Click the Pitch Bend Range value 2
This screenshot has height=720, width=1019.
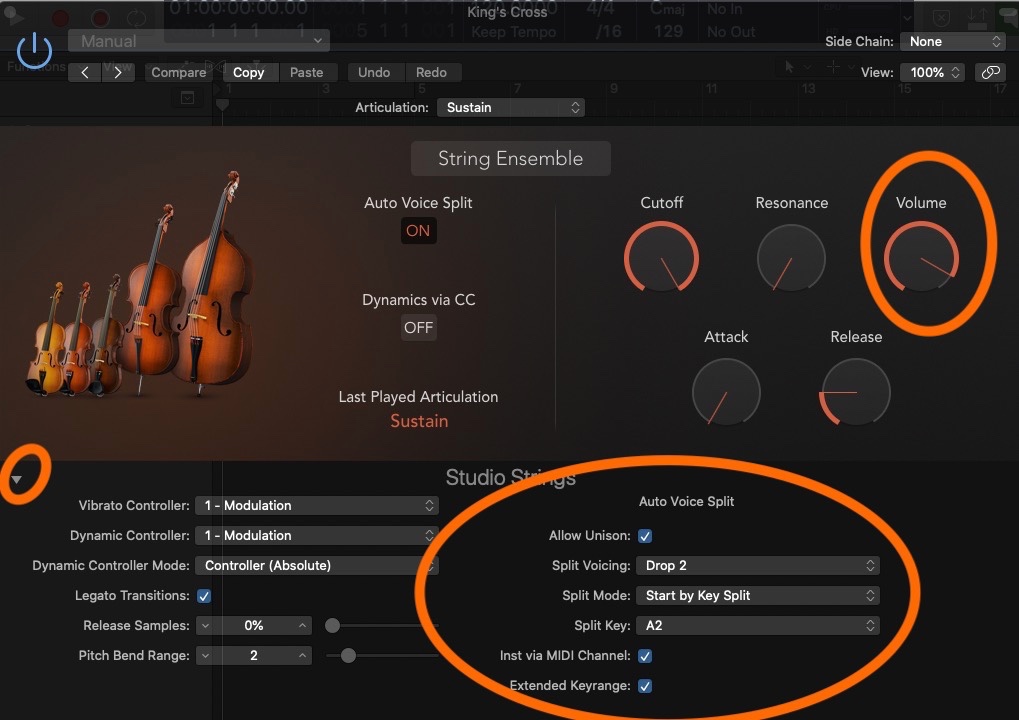click(254, 656)
